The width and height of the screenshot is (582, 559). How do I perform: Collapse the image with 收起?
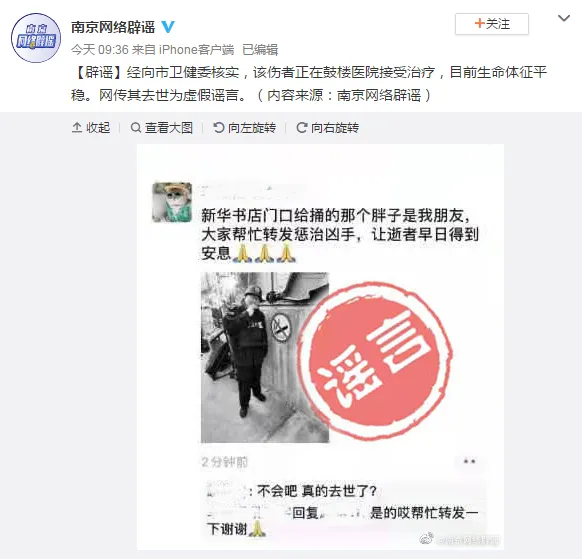point(91,128)
